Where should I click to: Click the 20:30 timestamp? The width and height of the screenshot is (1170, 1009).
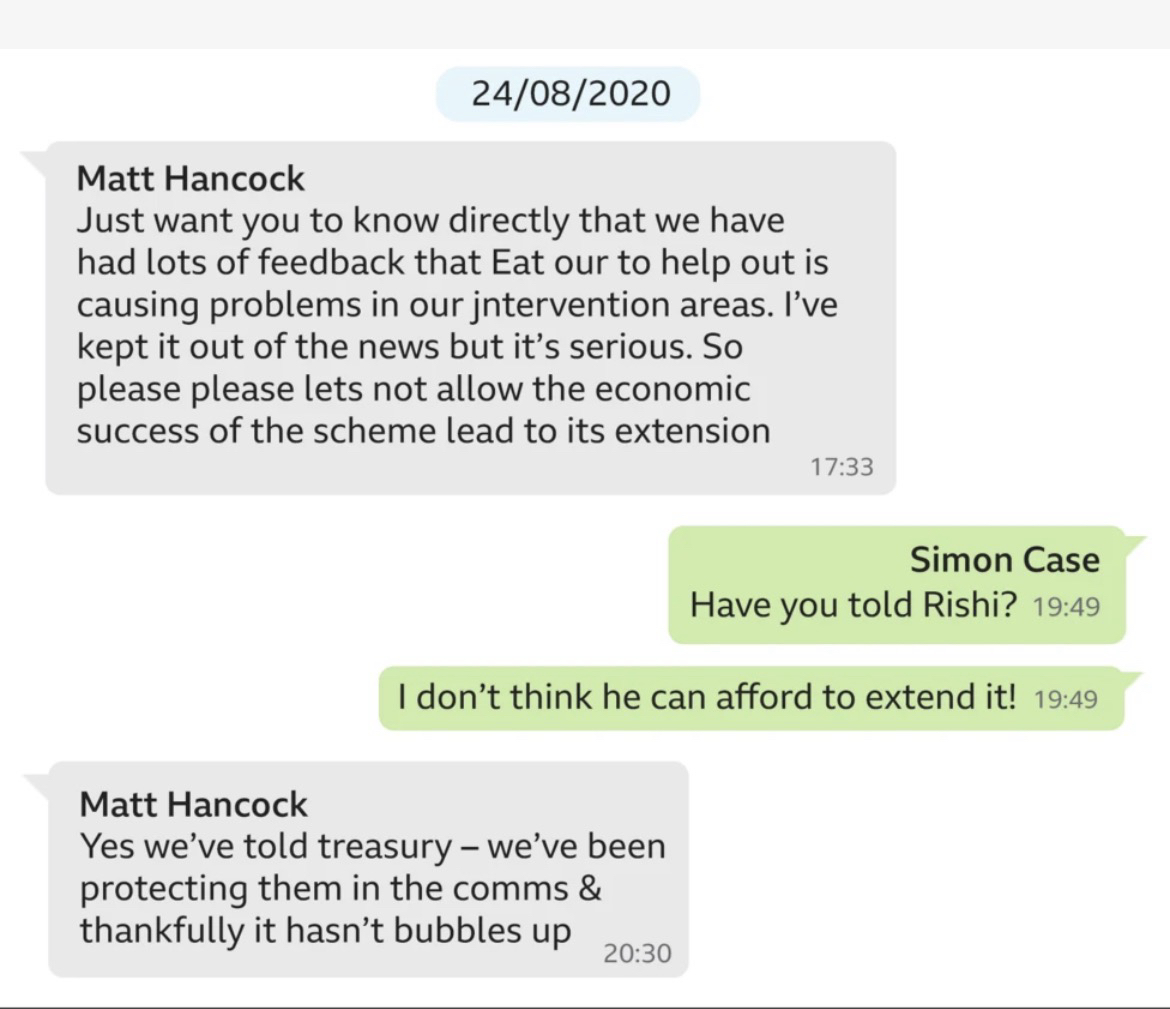tap(637, 954)
